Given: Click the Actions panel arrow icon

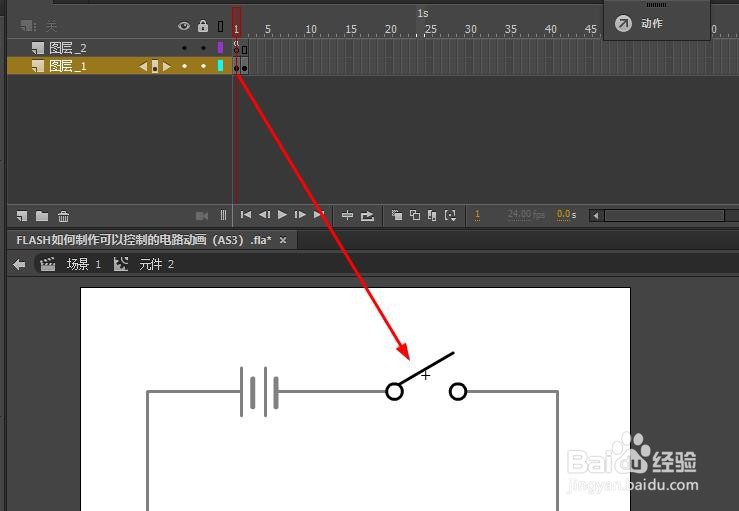Looking at the screenshot, I should pyautogui.click(x=623, y=23).
